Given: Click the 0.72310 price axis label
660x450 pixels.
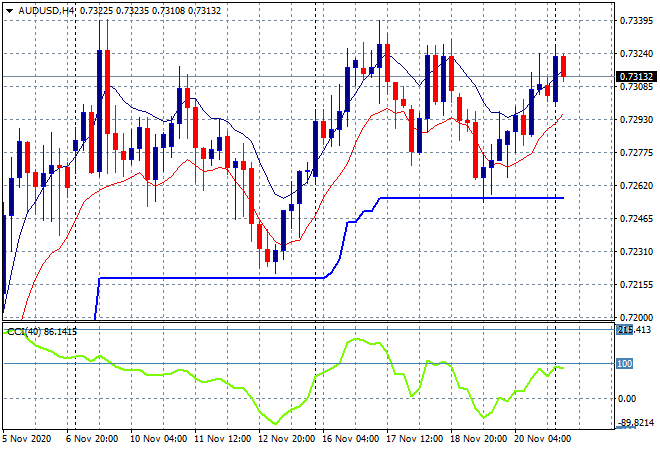Looking at the screenshot, I should 636,252.
